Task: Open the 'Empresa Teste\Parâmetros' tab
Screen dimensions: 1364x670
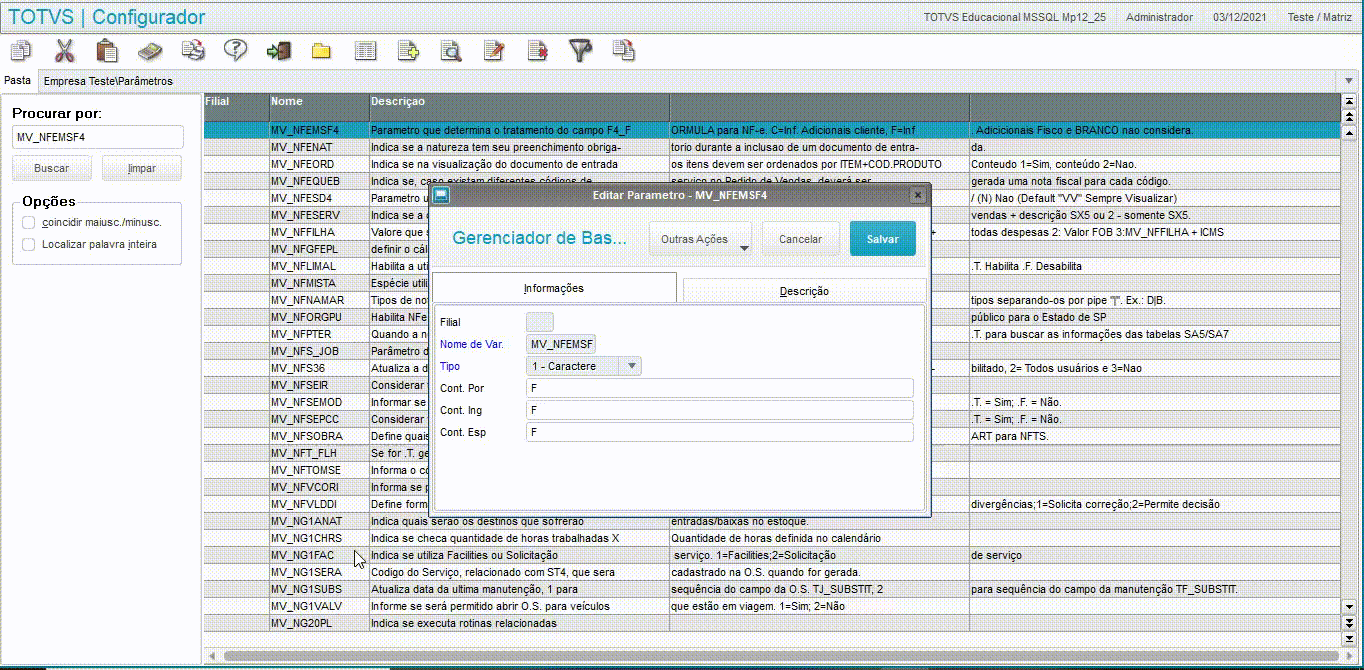Action: point(108,81)
